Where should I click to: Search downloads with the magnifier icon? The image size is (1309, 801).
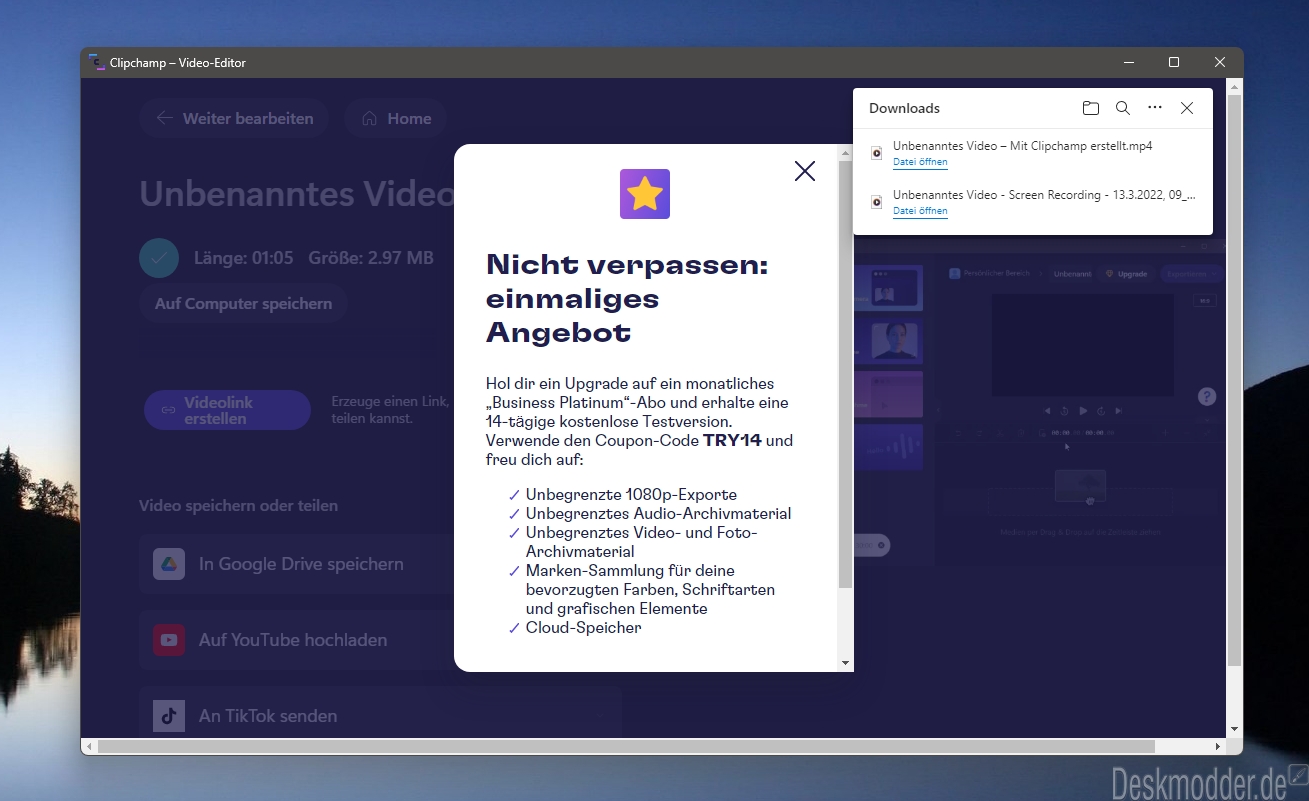pyautogui.click(x=1123, y=108)
